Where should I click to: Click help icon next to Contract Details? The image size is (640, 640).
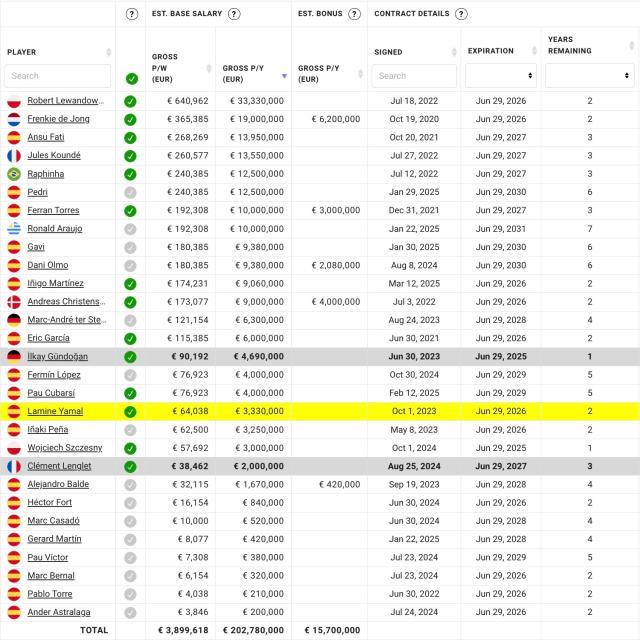pos(461,14)
